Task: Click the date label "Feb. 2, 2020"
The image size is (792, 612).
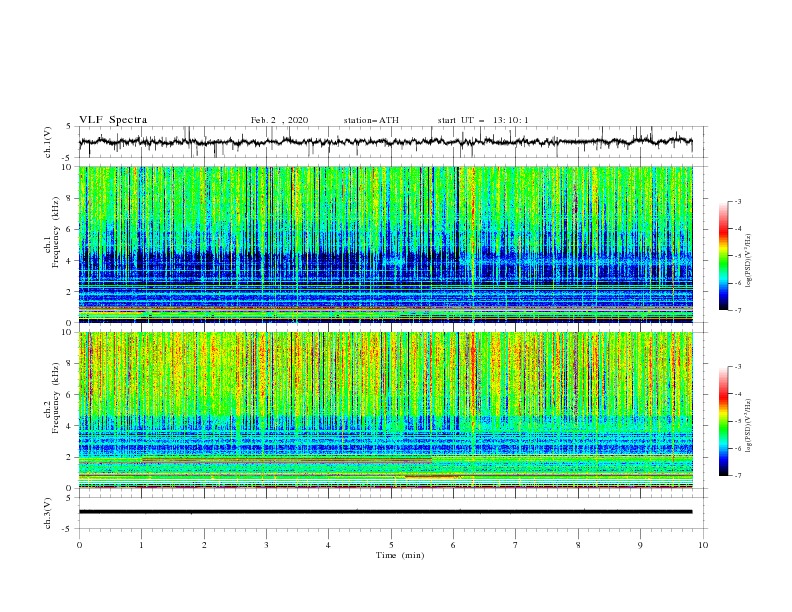Action: (279, 120)
